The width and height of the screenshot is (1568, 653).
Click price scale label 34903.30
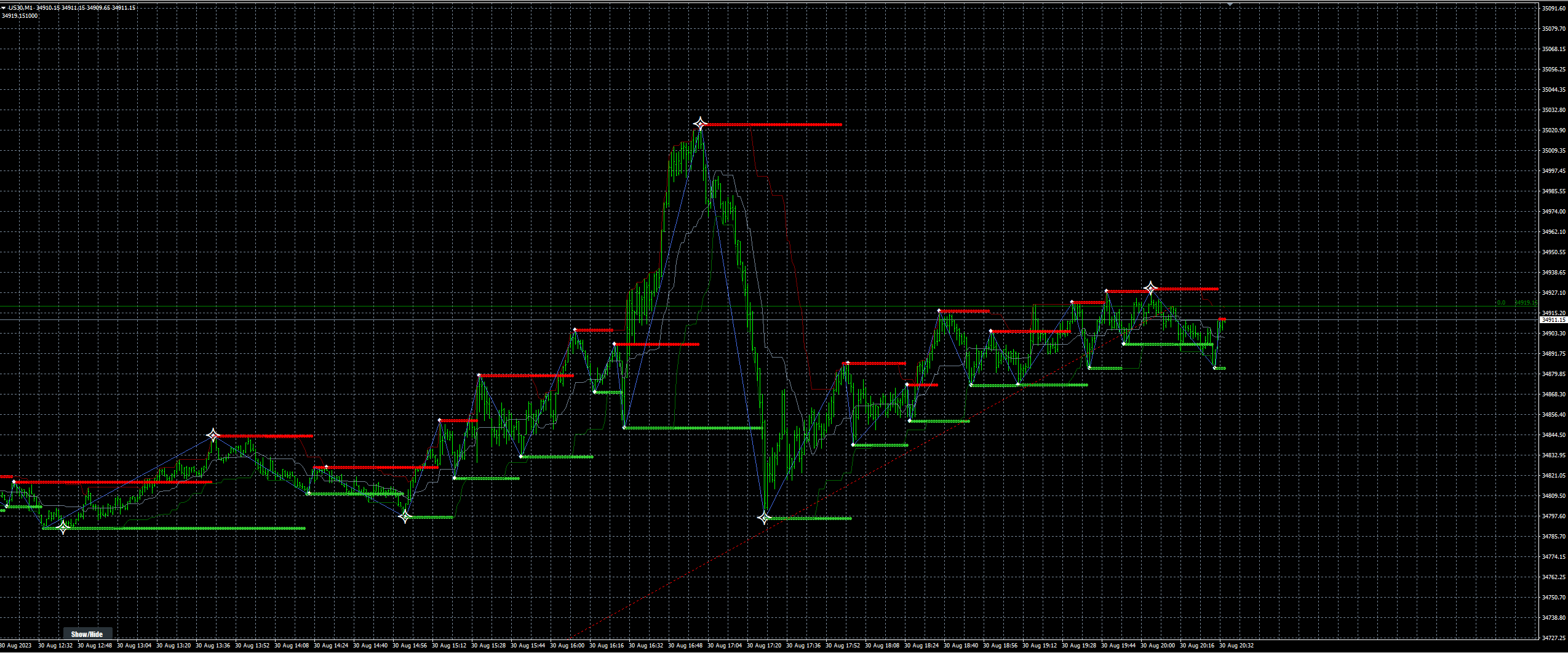pyautogui.click(x=1554, y=334)
